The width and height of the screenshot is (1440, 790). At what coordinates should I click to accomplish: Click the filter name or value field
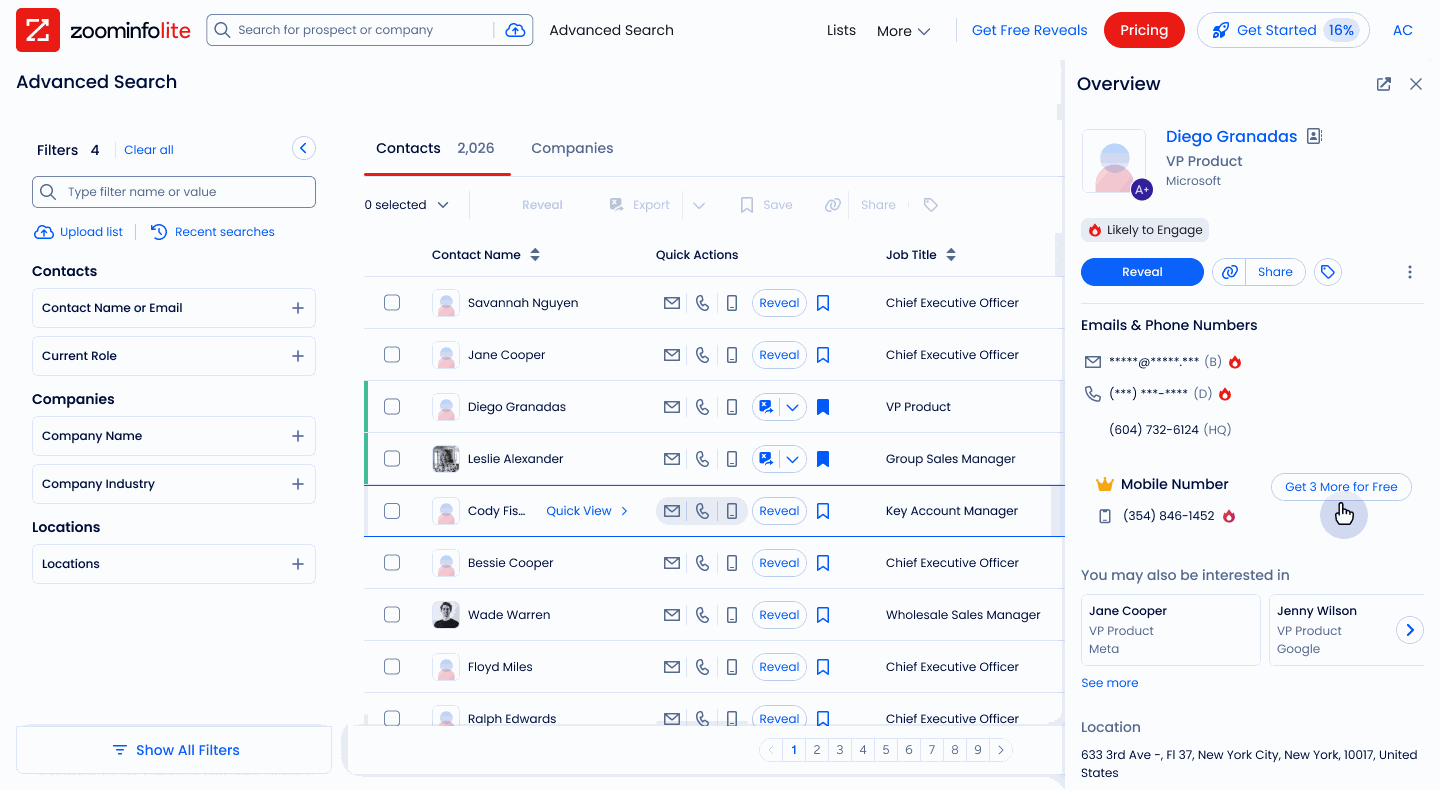pyautogui.click(x=174, y=192)
